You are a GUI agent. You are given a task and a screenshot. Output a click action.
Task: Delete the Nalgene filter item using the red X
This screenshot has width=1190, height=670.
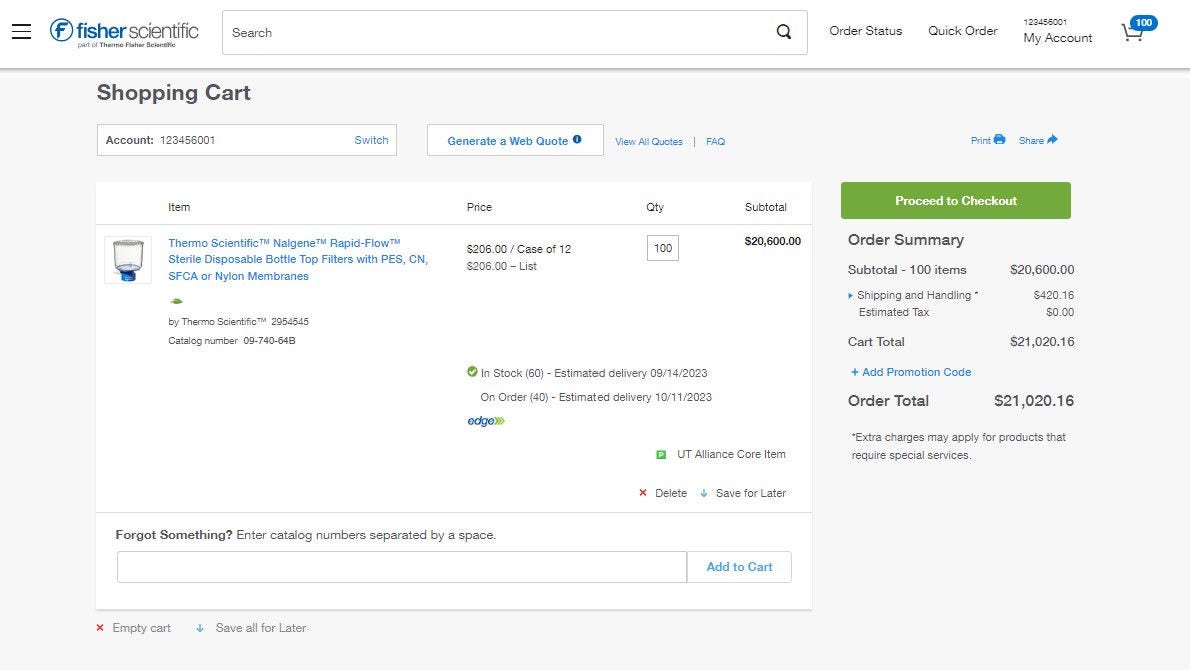click(642, 493)
